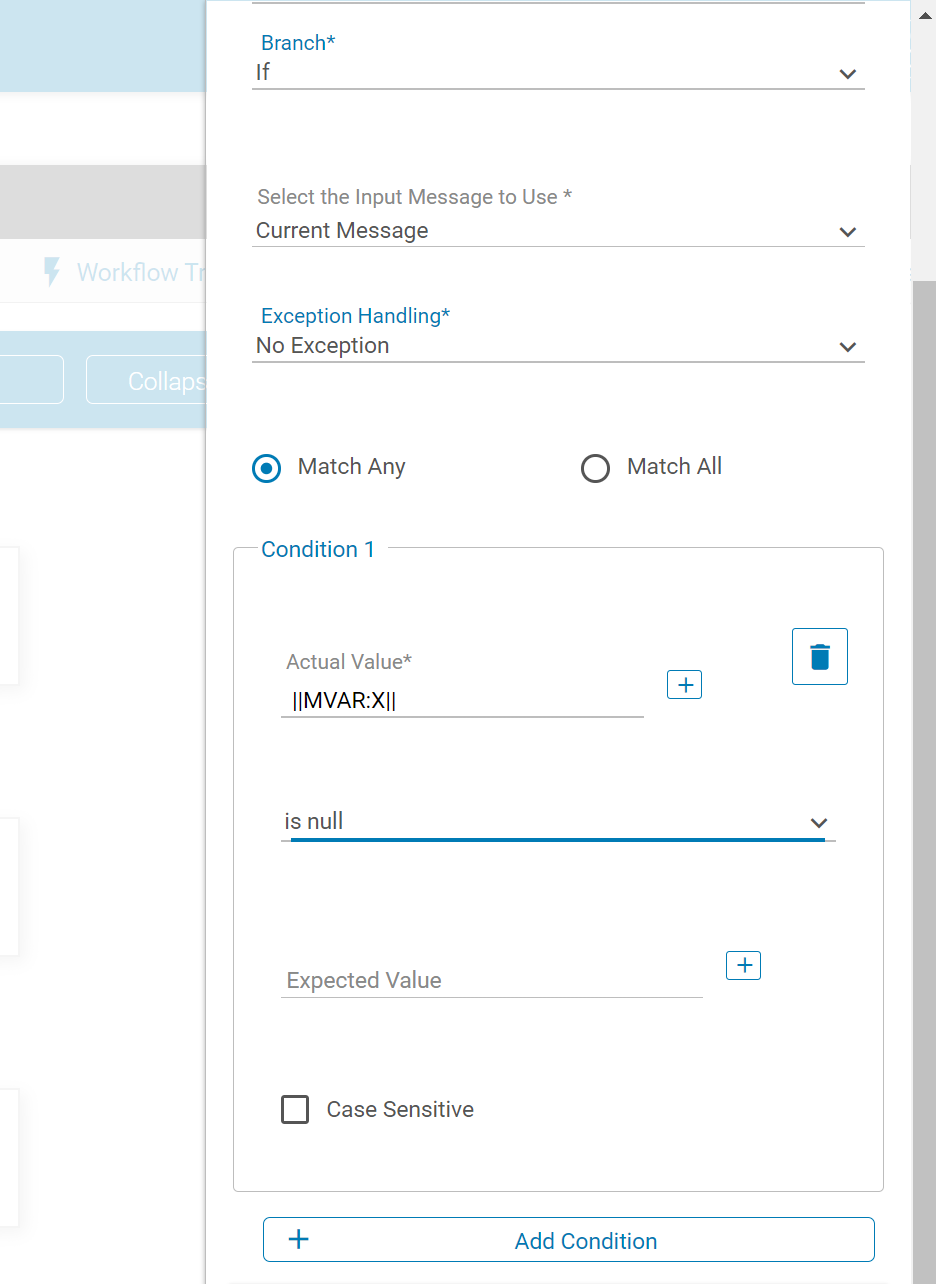Click the Add Condition button
The image size is (936, 1284).
tap(569, 1240)
